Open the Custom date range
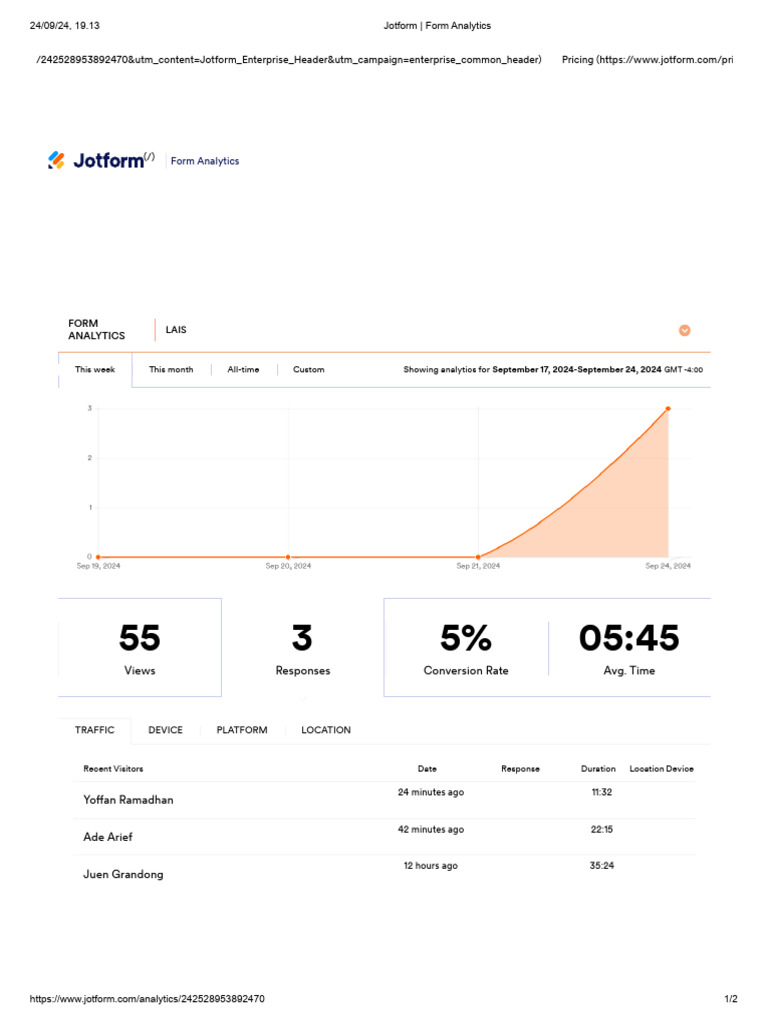This screenshot has width=768, height=1024. [x=308, y=370]
